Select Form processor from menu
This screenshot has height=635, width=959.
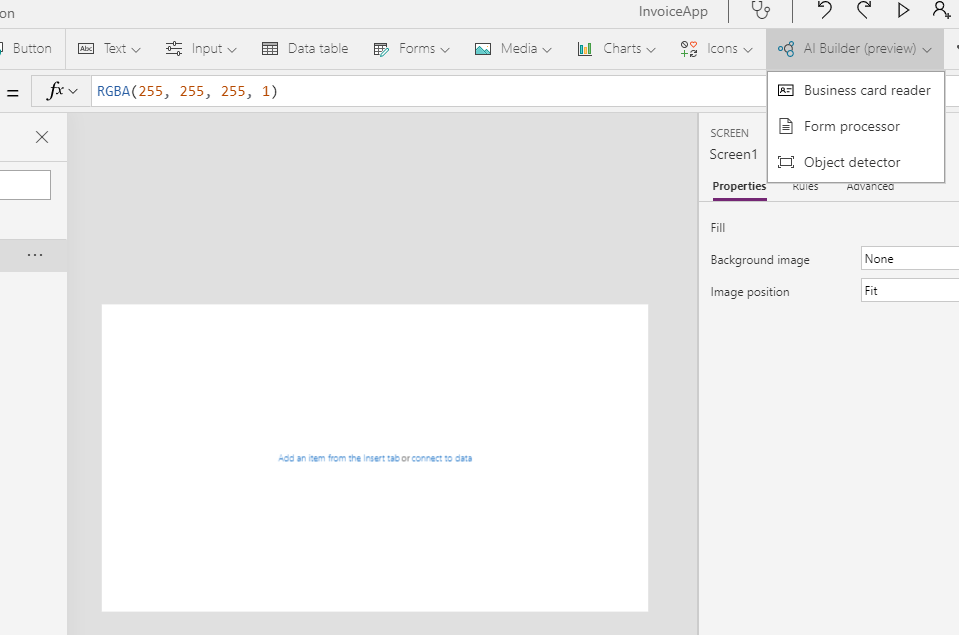tap(856, 127)
